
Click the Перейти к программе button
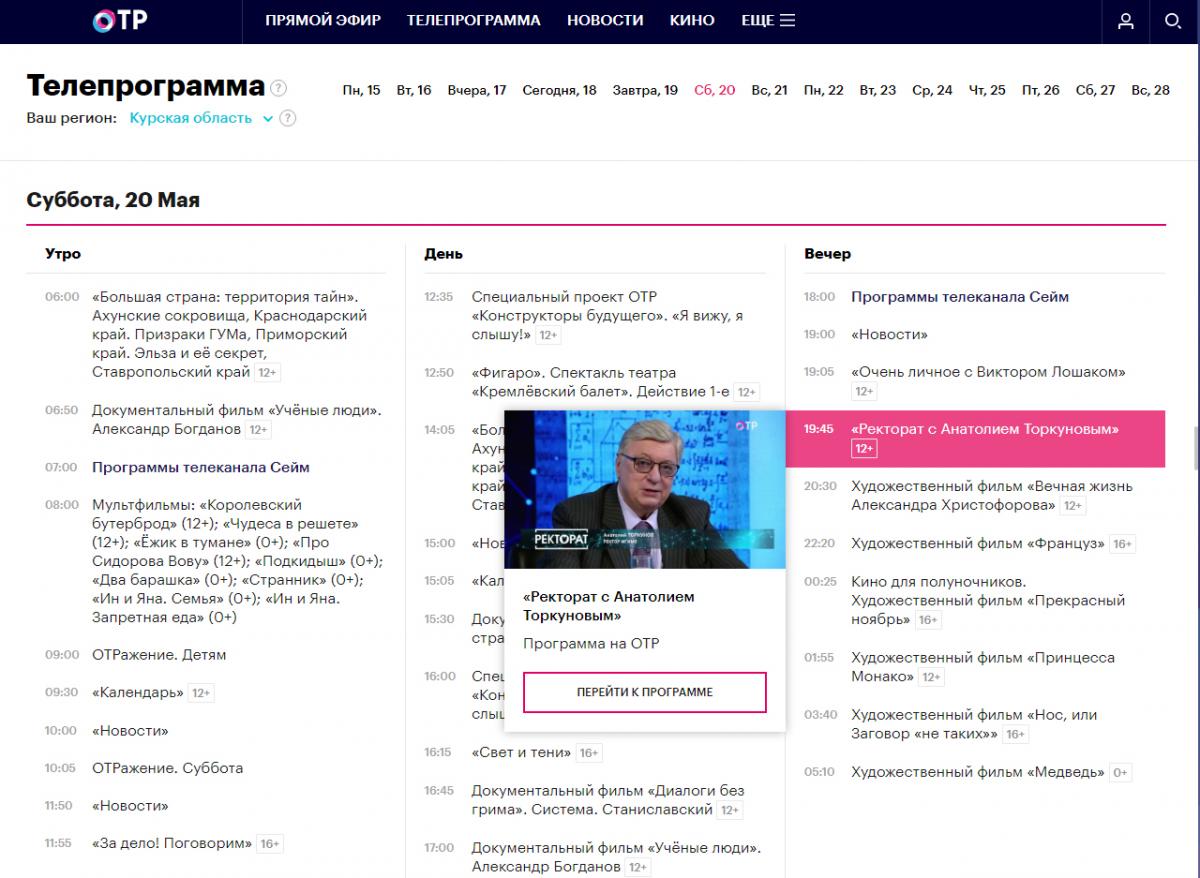click(645, 692)
